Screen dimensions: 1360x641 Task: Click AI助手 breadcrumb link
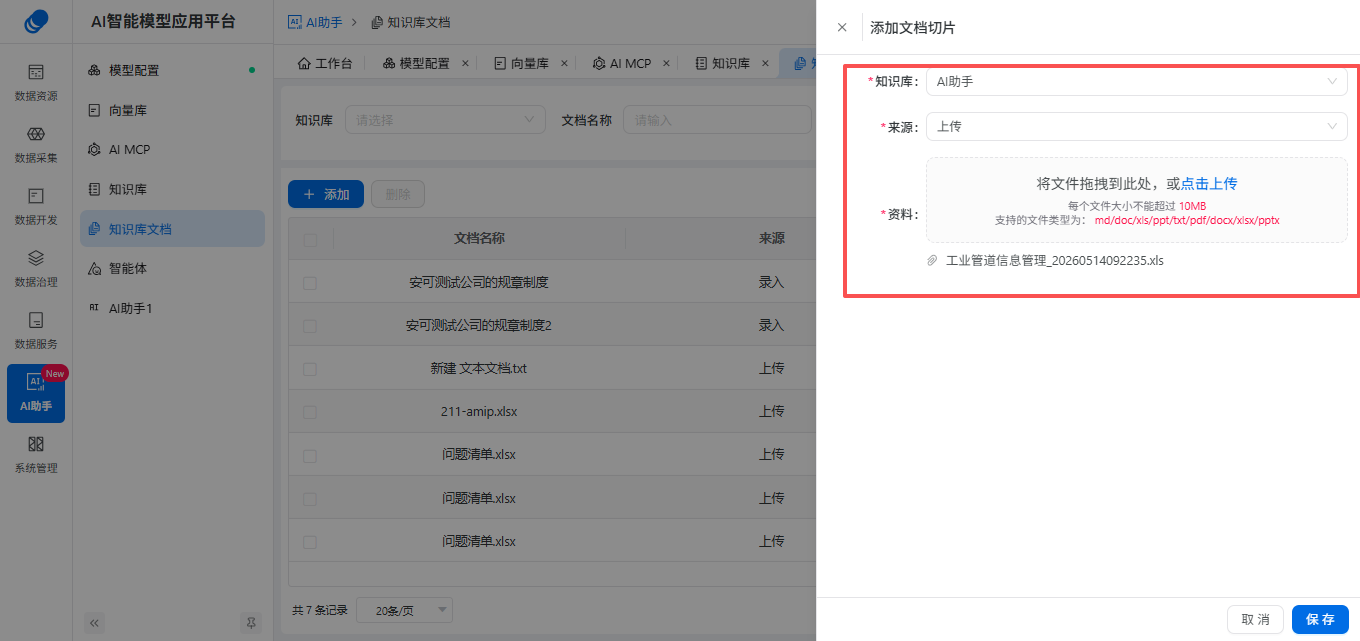pos(315,21)
